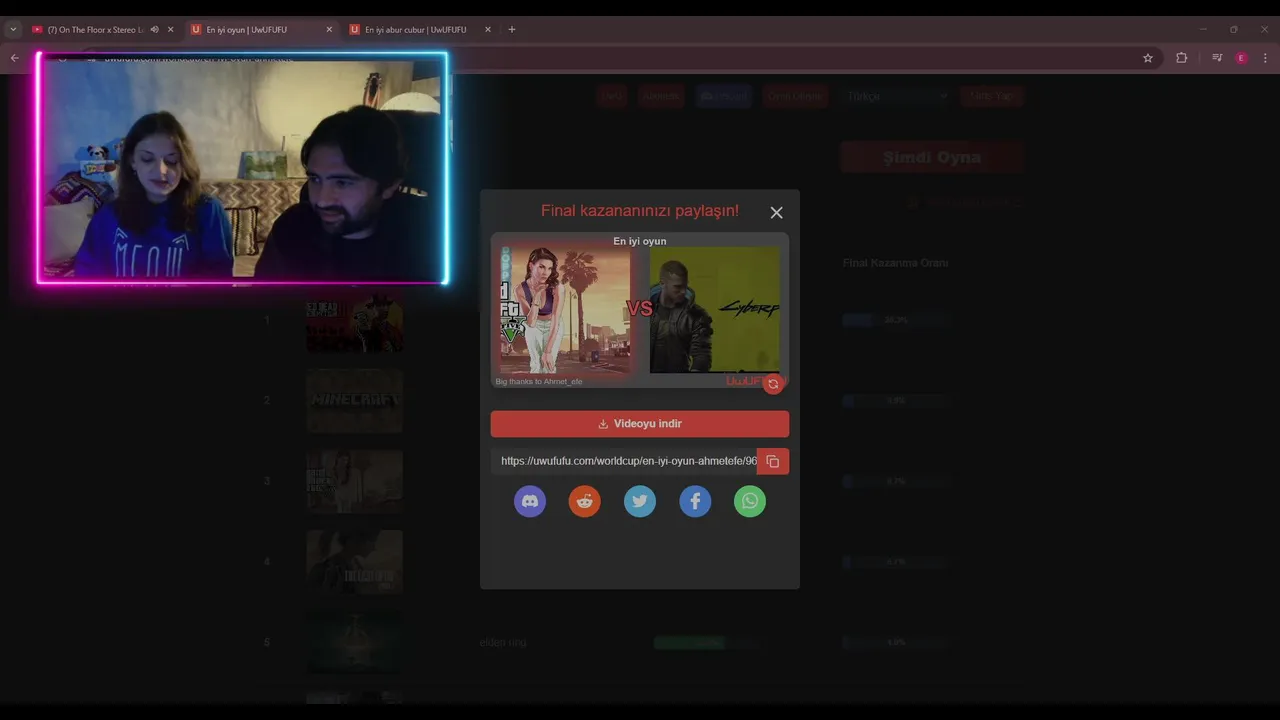This screenshot has height=720, width=1280.
Task: Close the En iyi oyun tab
Action: (x=329, y=30)
